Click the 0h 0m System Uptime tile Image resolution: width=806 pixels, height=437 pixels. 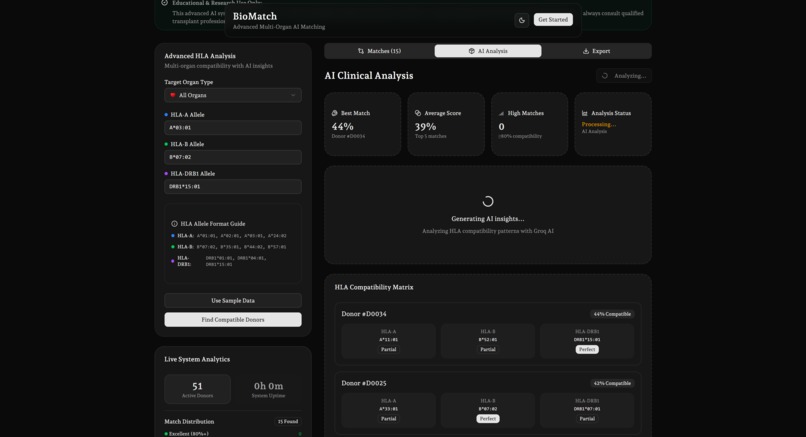click(x=268, y=389)
